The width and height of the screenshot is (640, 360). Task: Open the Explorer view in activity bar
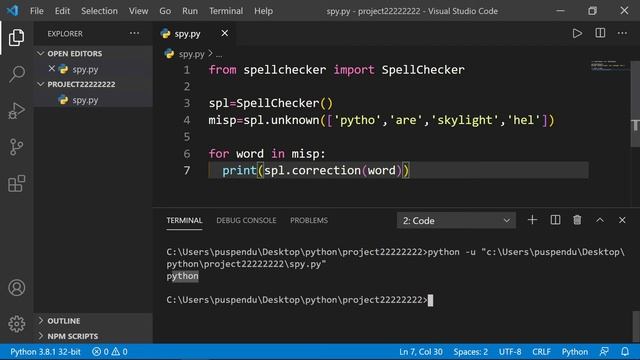tap(16, 38)
